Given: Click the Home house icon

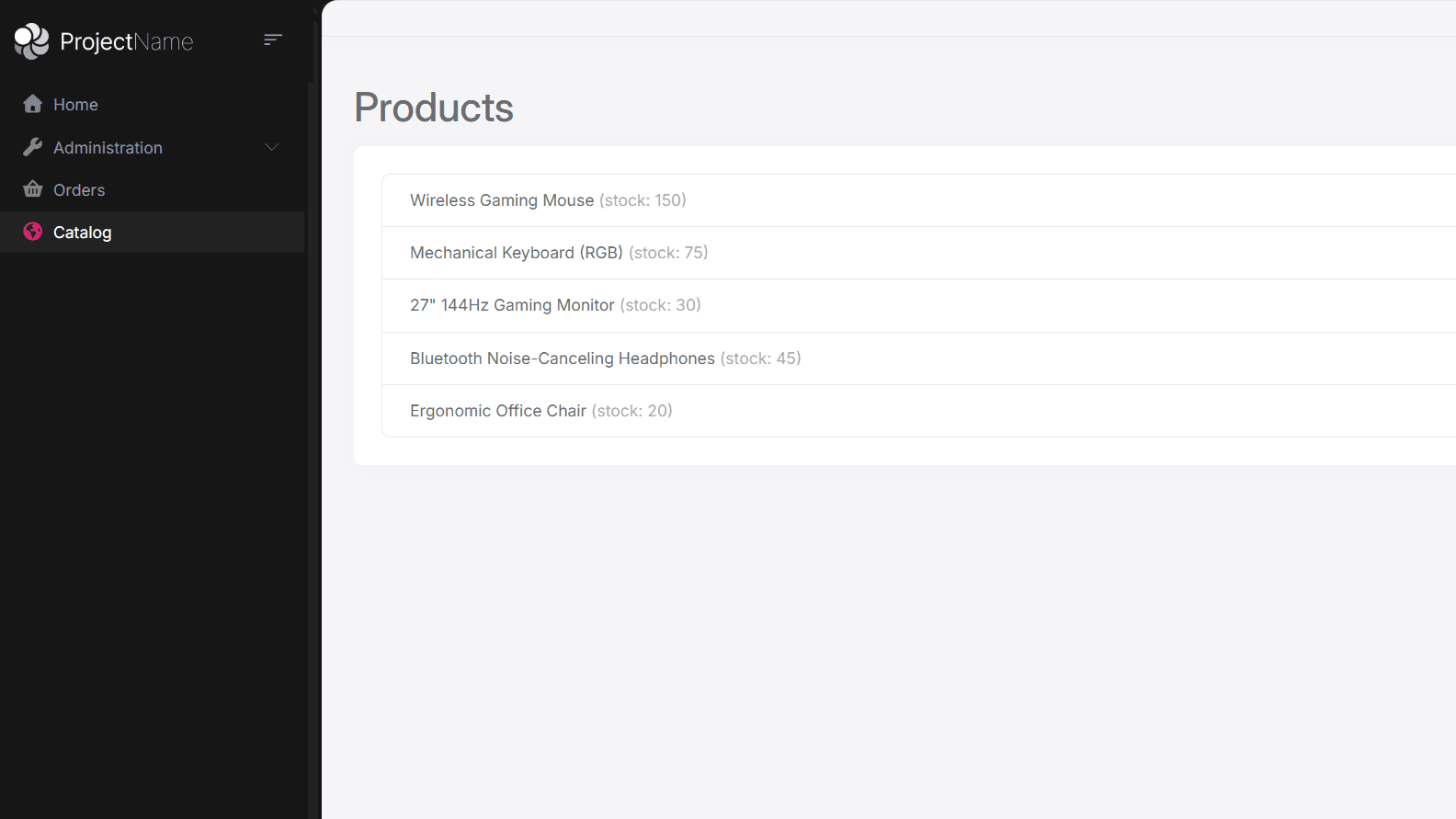Looking at the screenshot, I should point(33,104).
